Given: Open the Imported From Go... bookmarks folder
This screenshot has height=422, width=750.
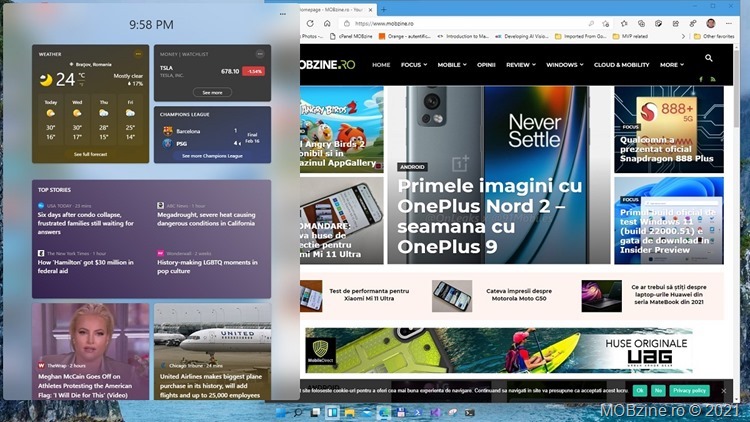Looking at the screenshot, I should pyautogui.click(x=580, y=36).
